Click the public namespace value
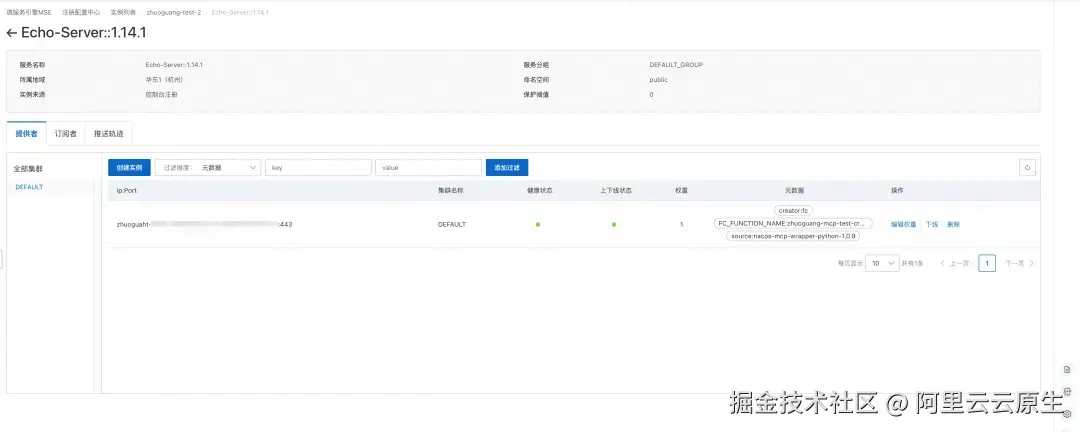1080x432 pixels. pos(658,80)
